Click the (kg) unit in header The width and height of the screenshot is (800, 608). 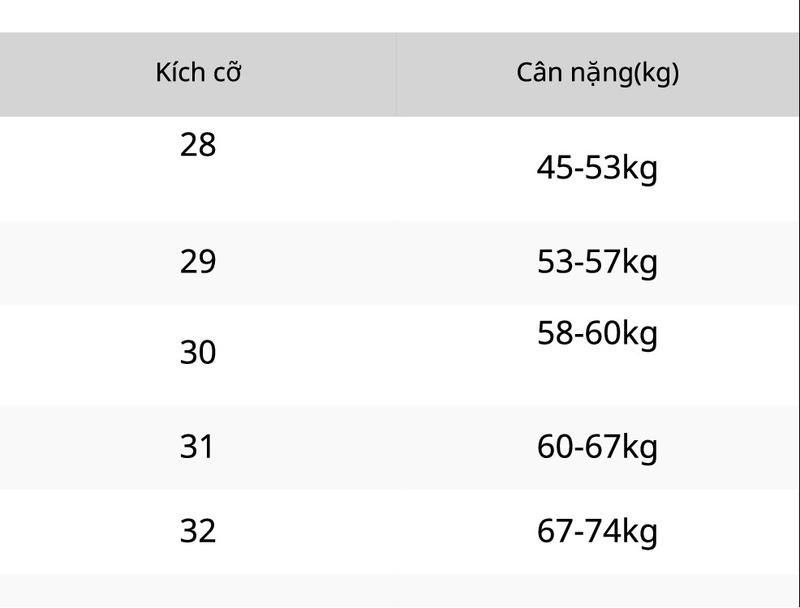point(656,74)
